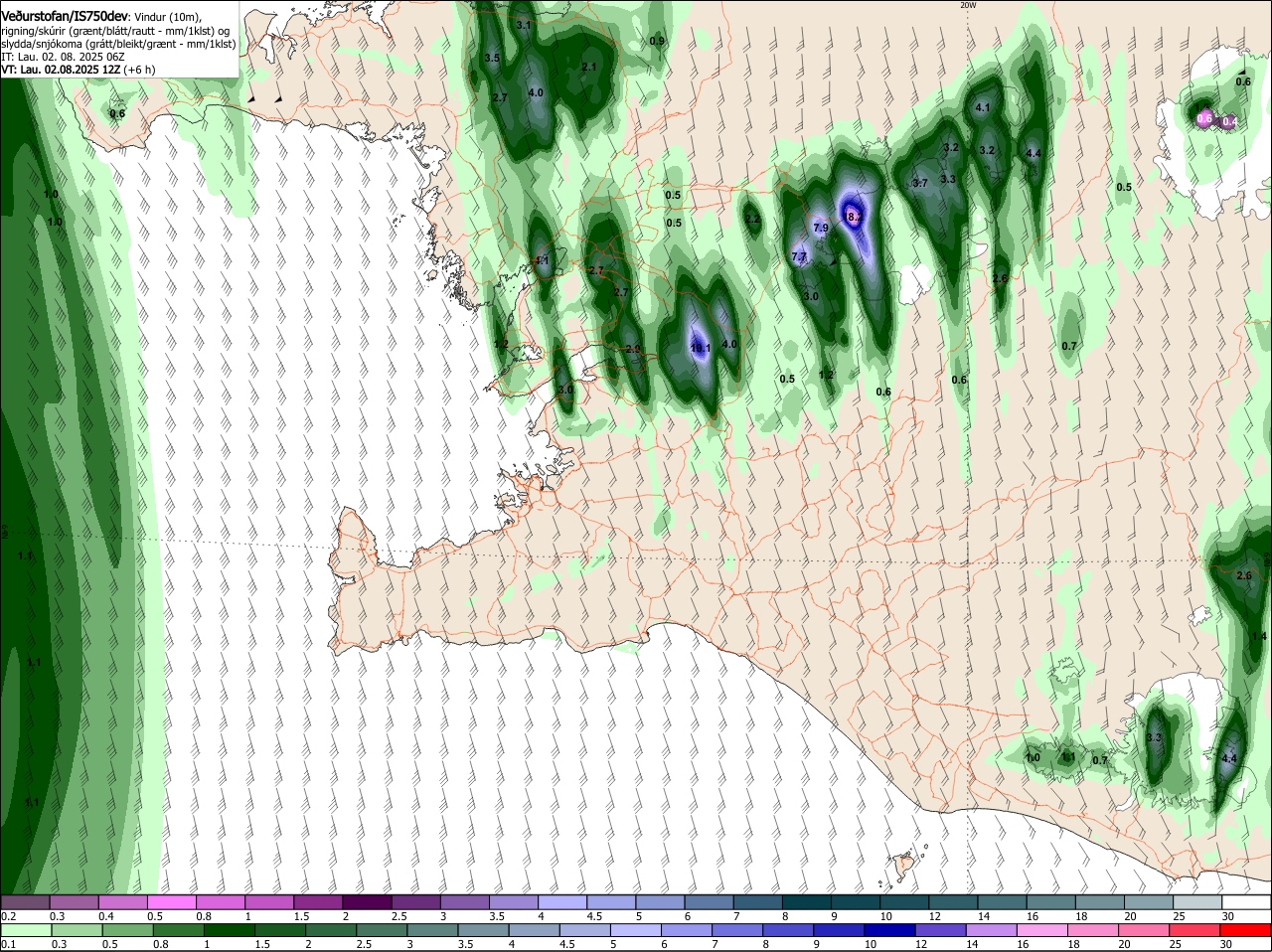Viewport: 1272px width, 952px height.
Task: Click the 3.1 value at the map's top
Action: click(x=524, y=24)
